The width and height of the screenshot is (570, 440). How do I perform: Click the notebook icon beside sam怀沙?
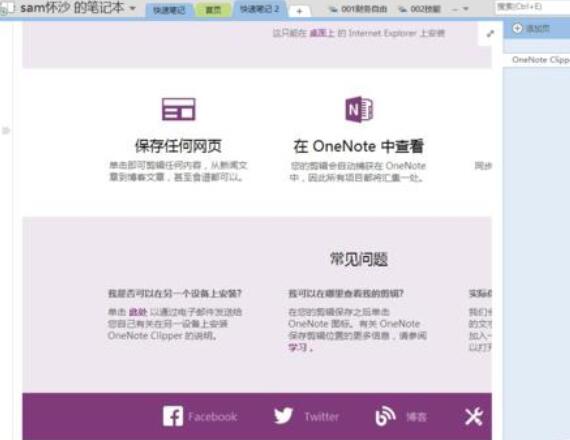coord(8,8)
